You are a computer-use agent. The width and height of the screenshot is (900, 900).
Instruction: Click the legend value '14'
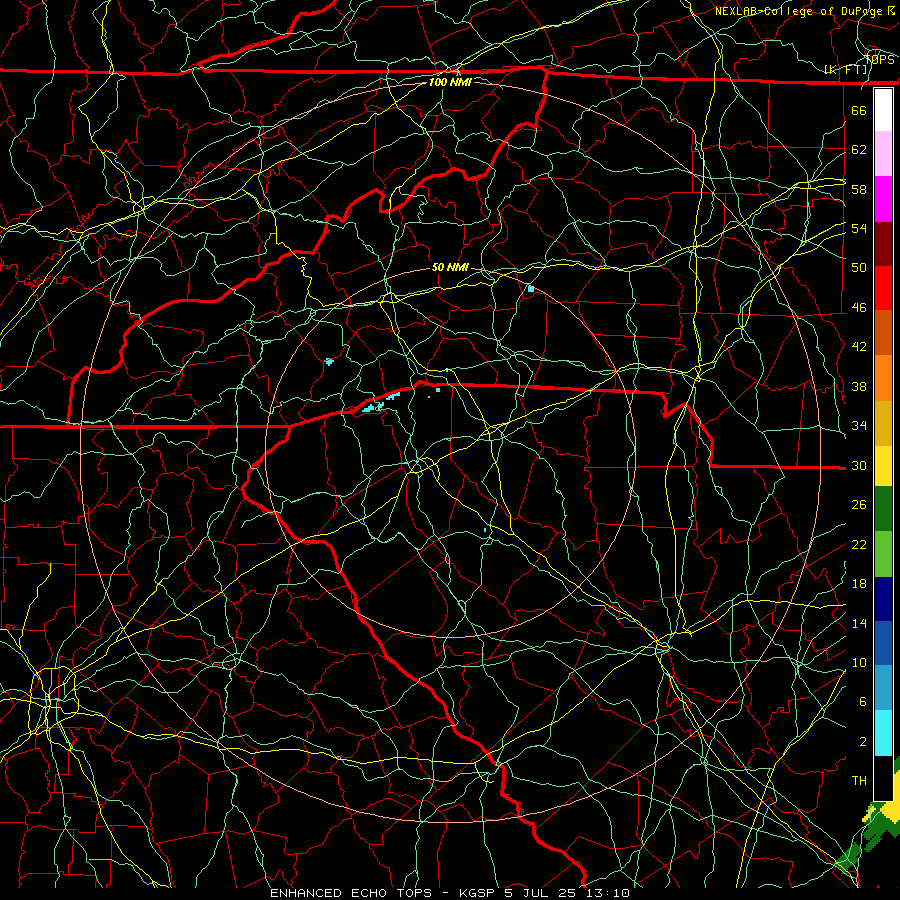tap(859, 623)
